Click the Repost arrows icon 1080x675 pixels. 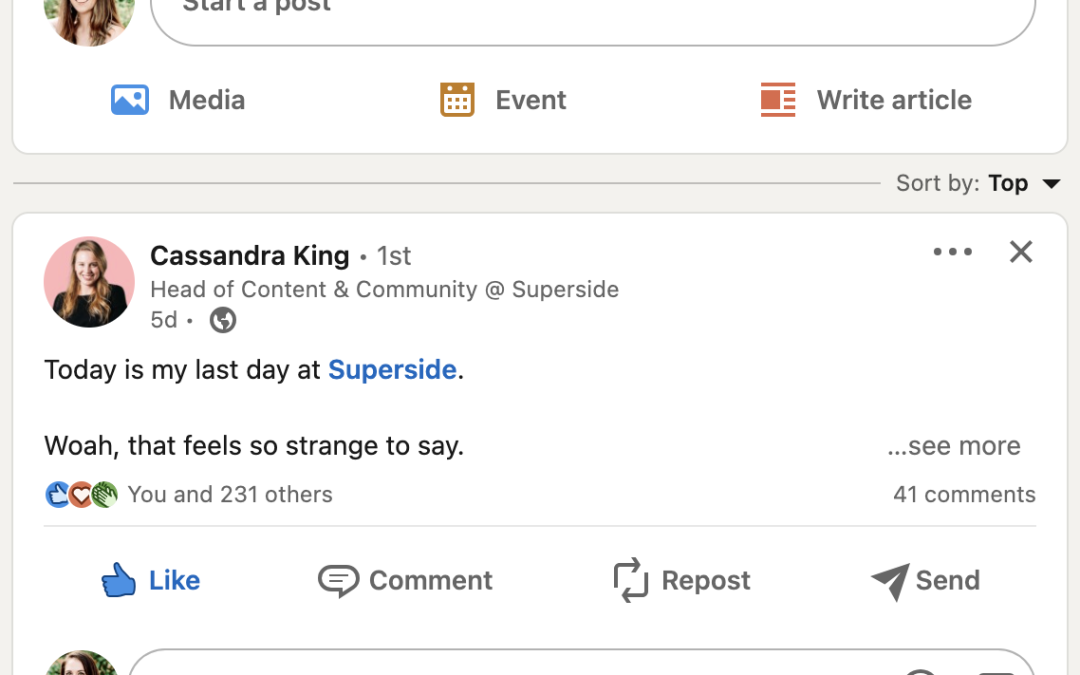click(631, 580)
